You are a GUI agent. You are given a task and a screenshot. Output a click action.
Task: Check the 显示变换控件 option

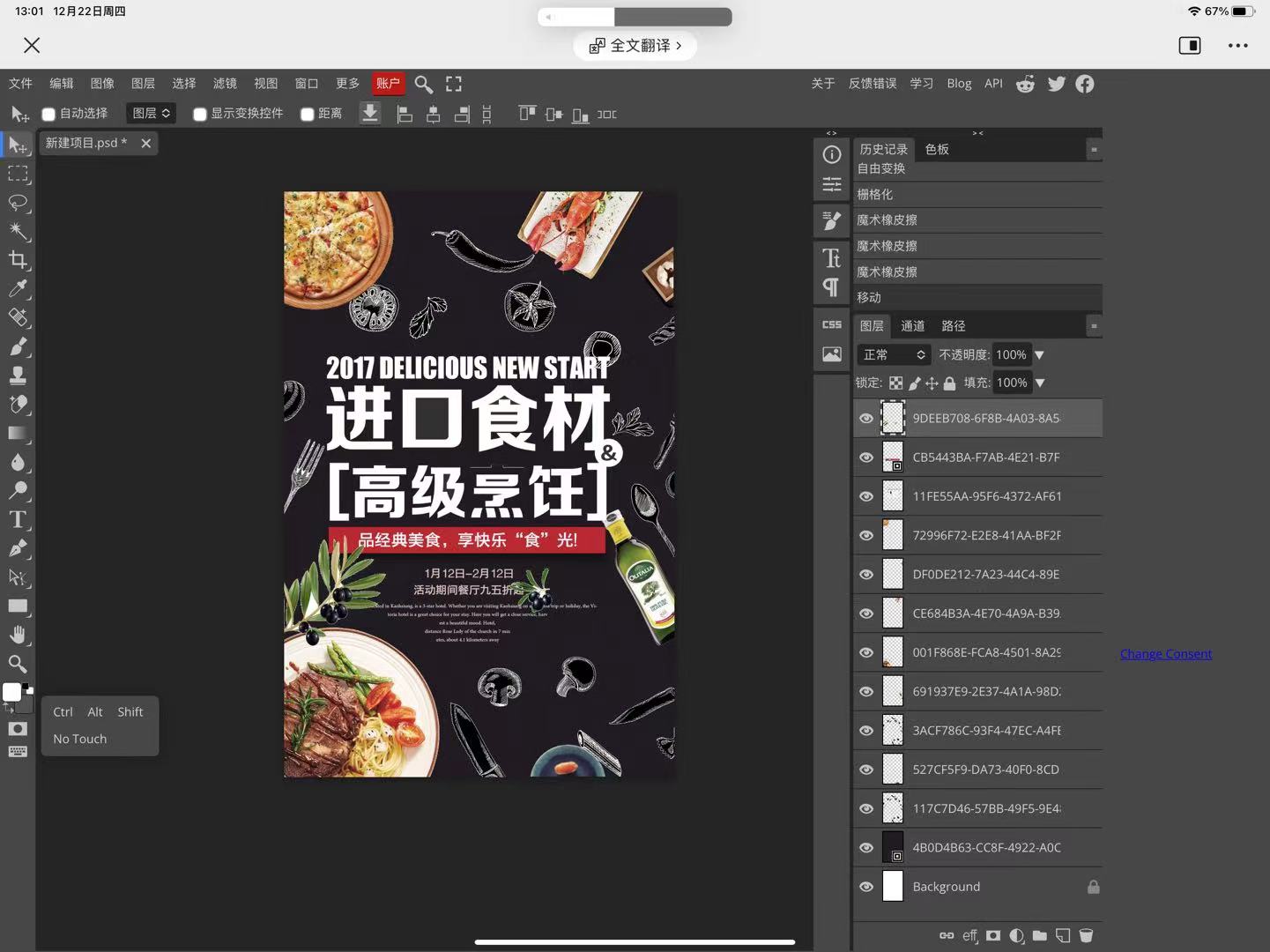click(x=200, y=114)
